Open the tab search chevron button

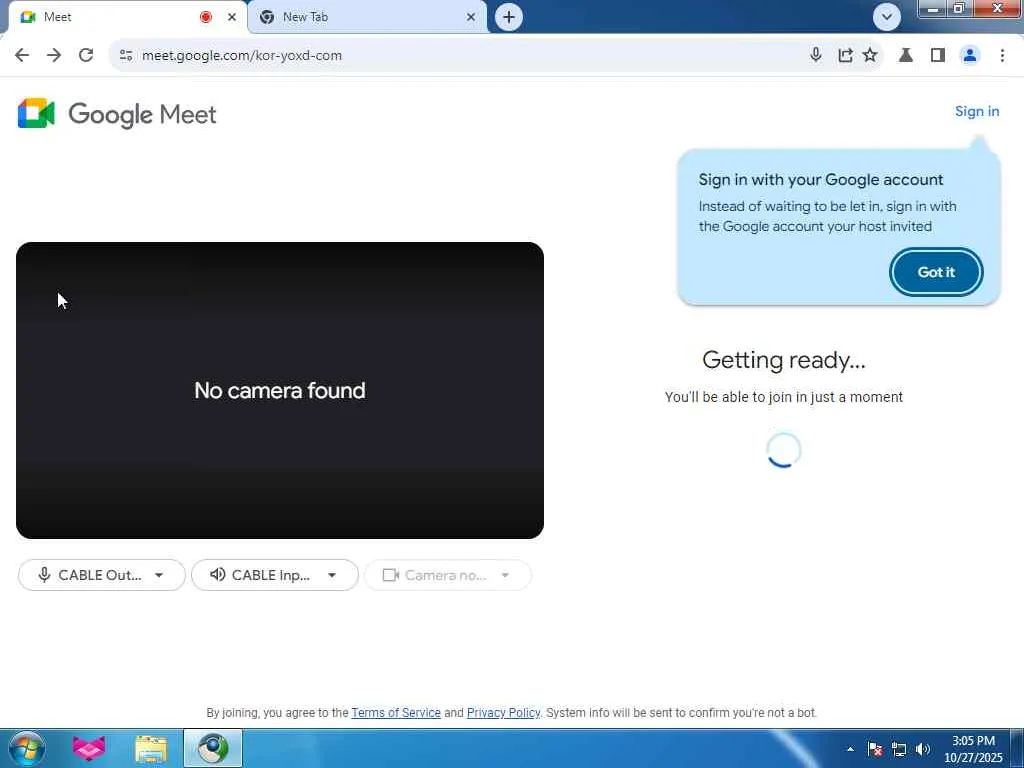click(886, 17)
